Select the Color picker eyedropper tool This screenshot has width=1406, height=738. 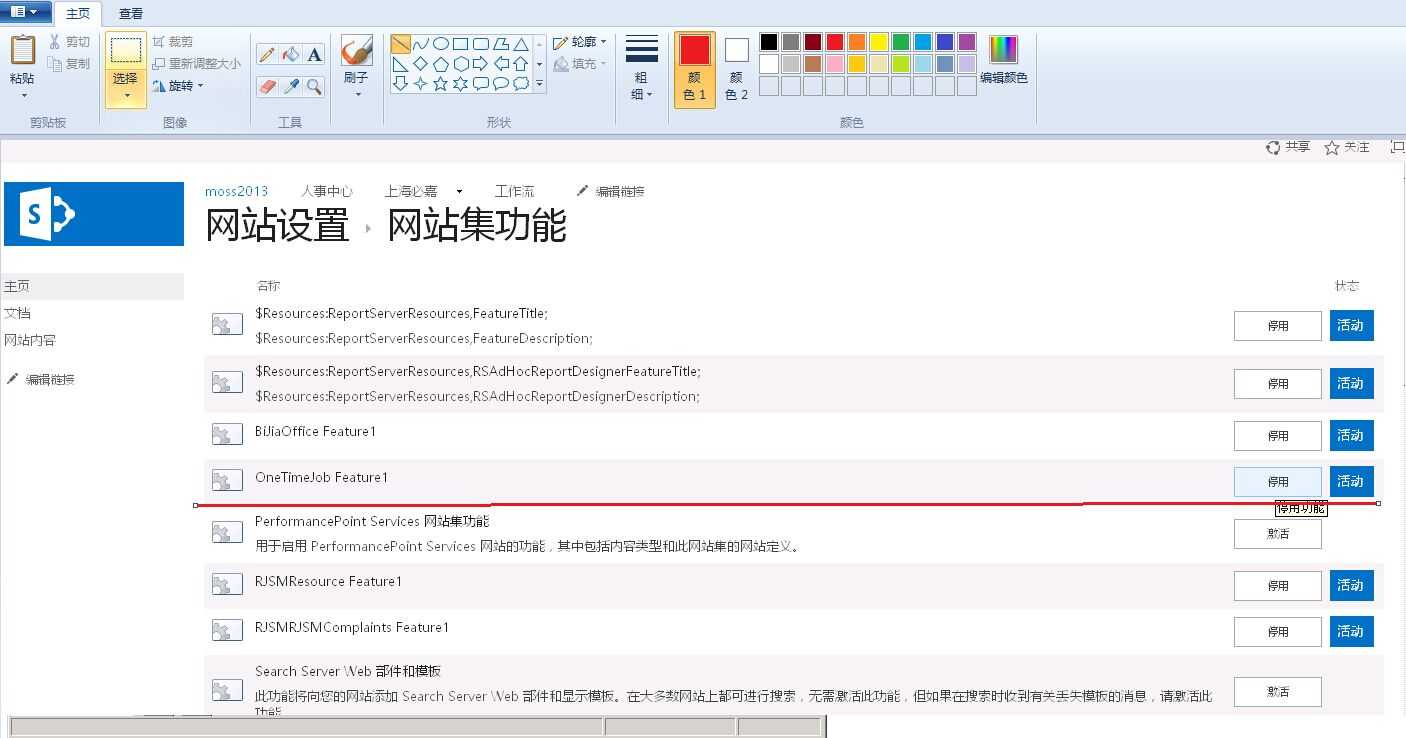pyautogui.click(x=291, y=86)
